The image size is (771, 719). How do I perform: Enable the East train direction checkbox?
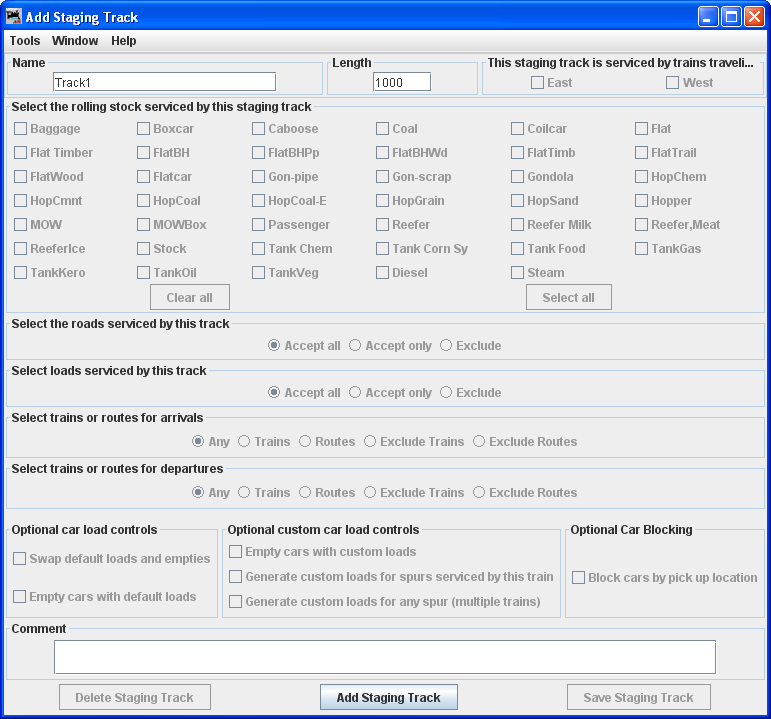click(x=538, y=83)
